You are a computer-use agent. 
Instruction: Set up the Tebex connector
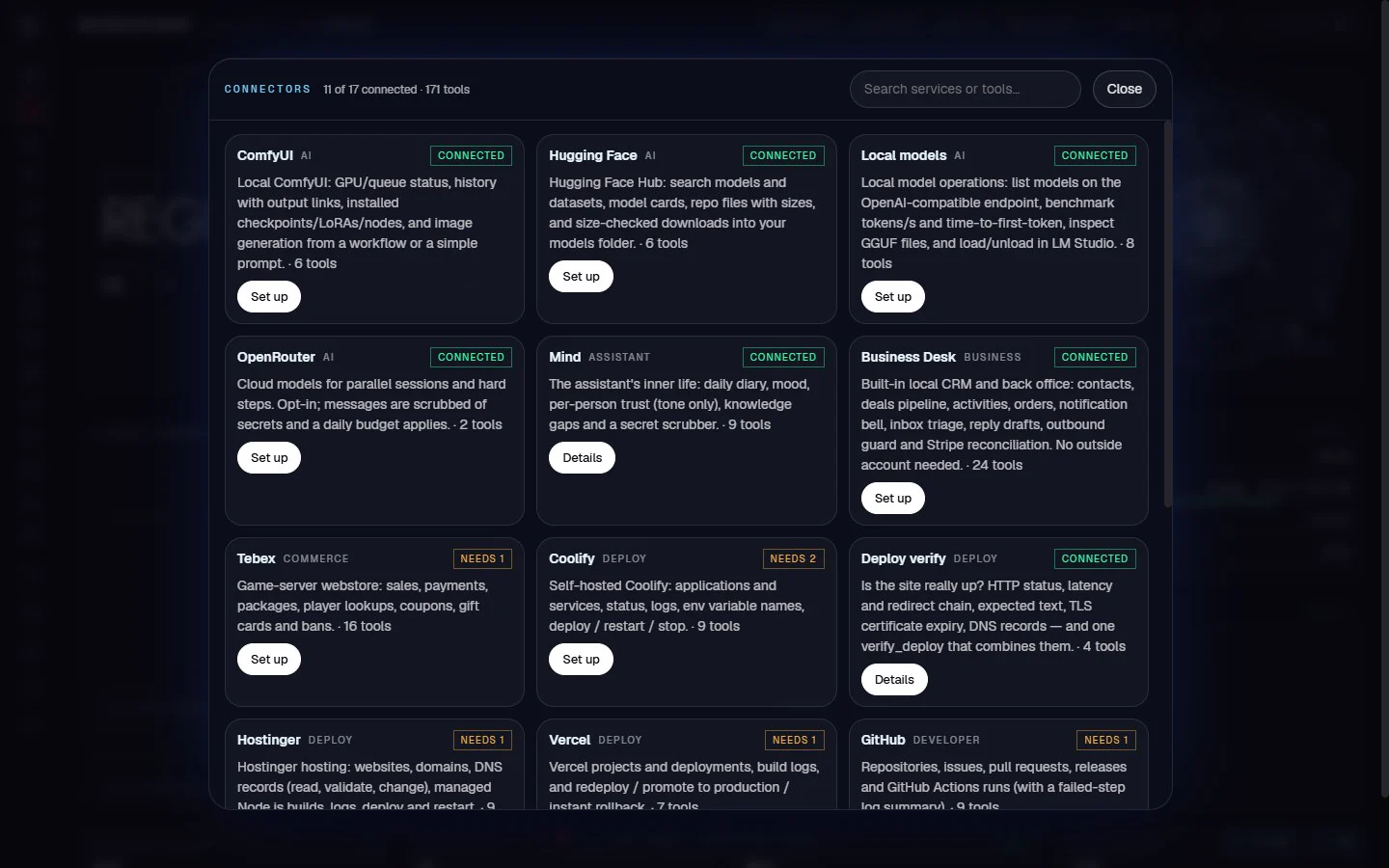coord(269,660)
